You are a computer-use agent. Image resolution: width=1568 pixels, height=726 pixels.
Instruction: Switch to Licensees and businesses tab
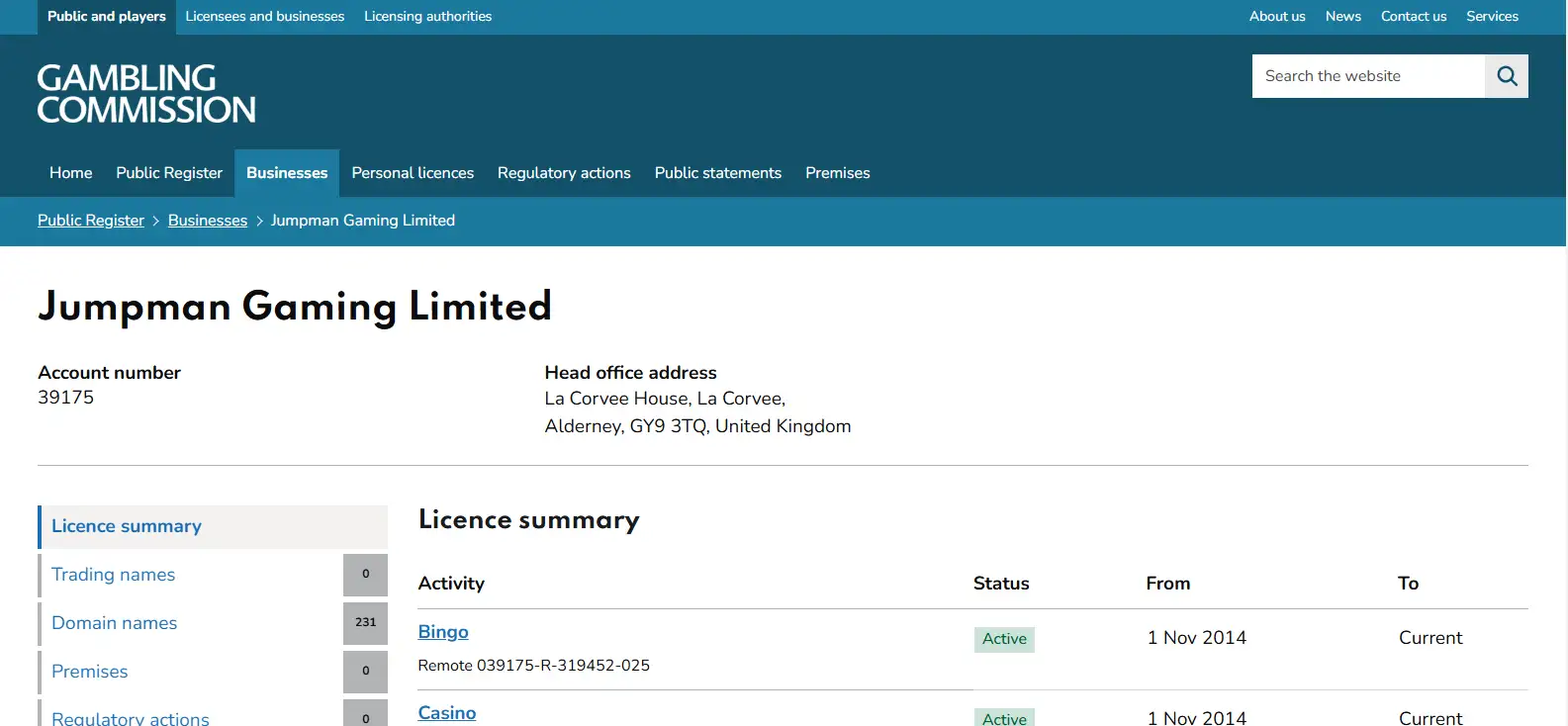(265, 17)
